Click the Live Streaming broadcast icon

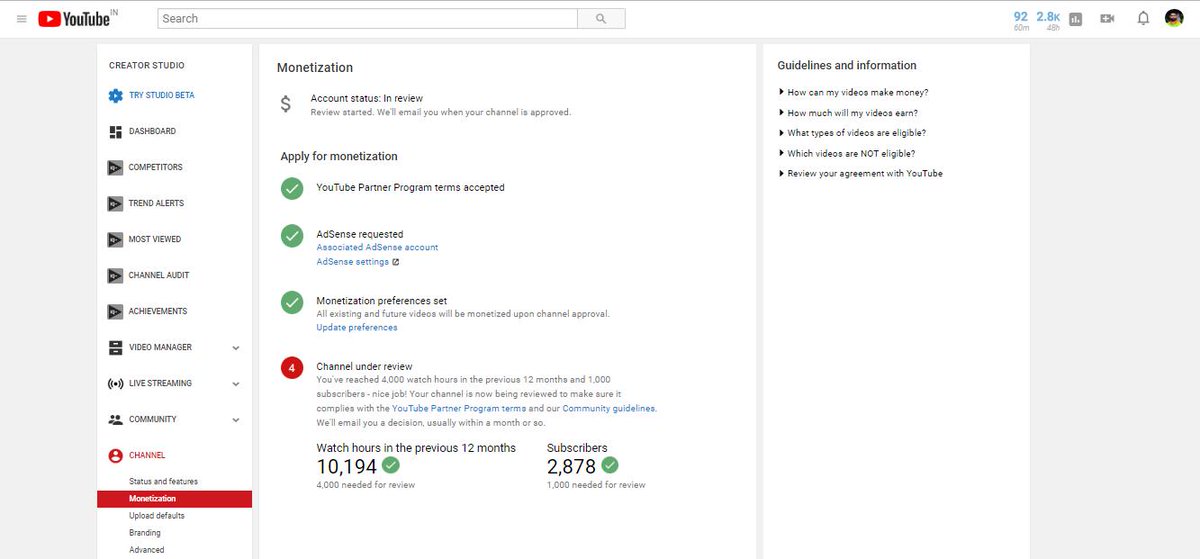click(116, 384)
